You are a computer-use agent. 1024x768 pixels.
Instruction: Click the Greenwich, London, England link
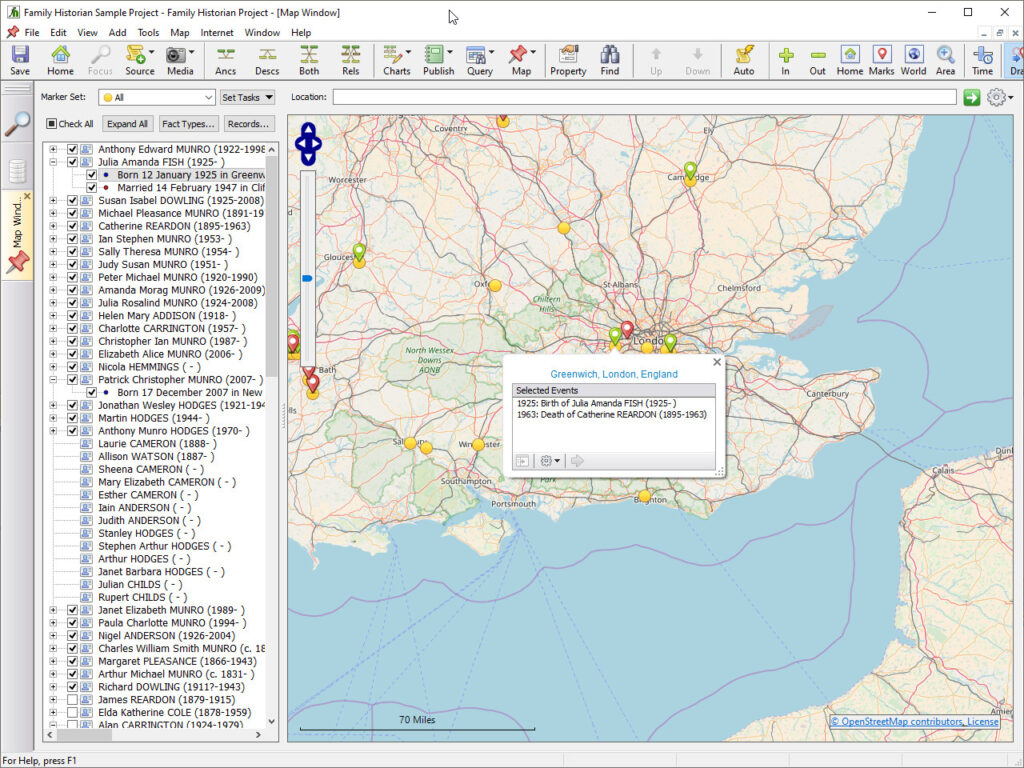pos(614,374)
